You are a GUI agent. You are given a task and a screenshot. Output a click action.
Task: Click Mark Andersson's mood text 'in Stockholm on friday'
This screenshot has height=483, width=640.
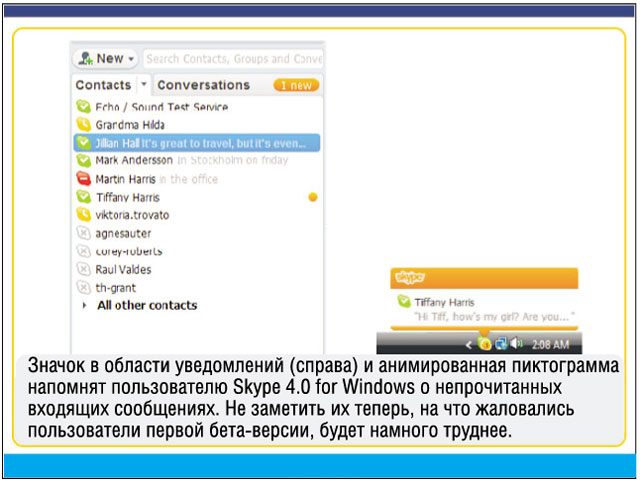pyautogui.click(x=233, y=160)
